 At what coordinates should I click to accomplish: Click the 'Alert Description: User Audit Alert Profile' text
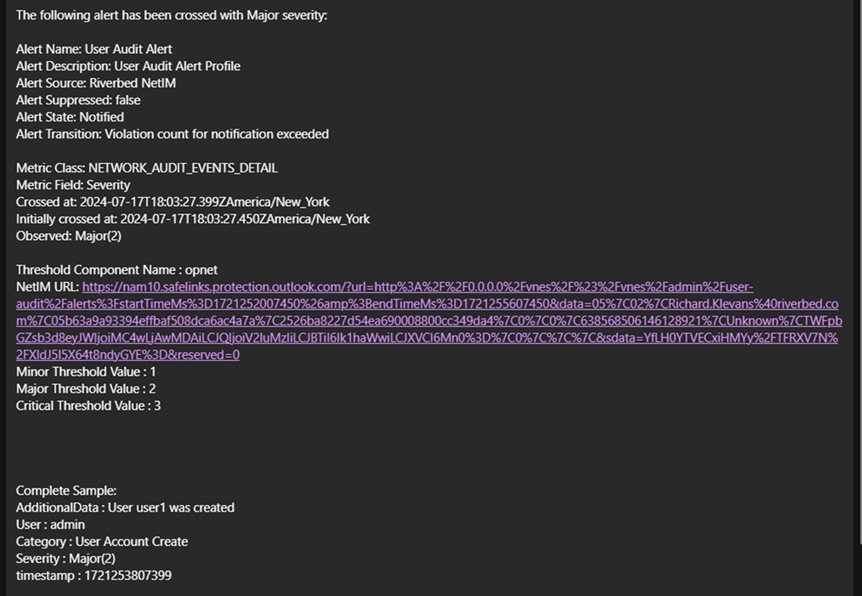[128, 66]
